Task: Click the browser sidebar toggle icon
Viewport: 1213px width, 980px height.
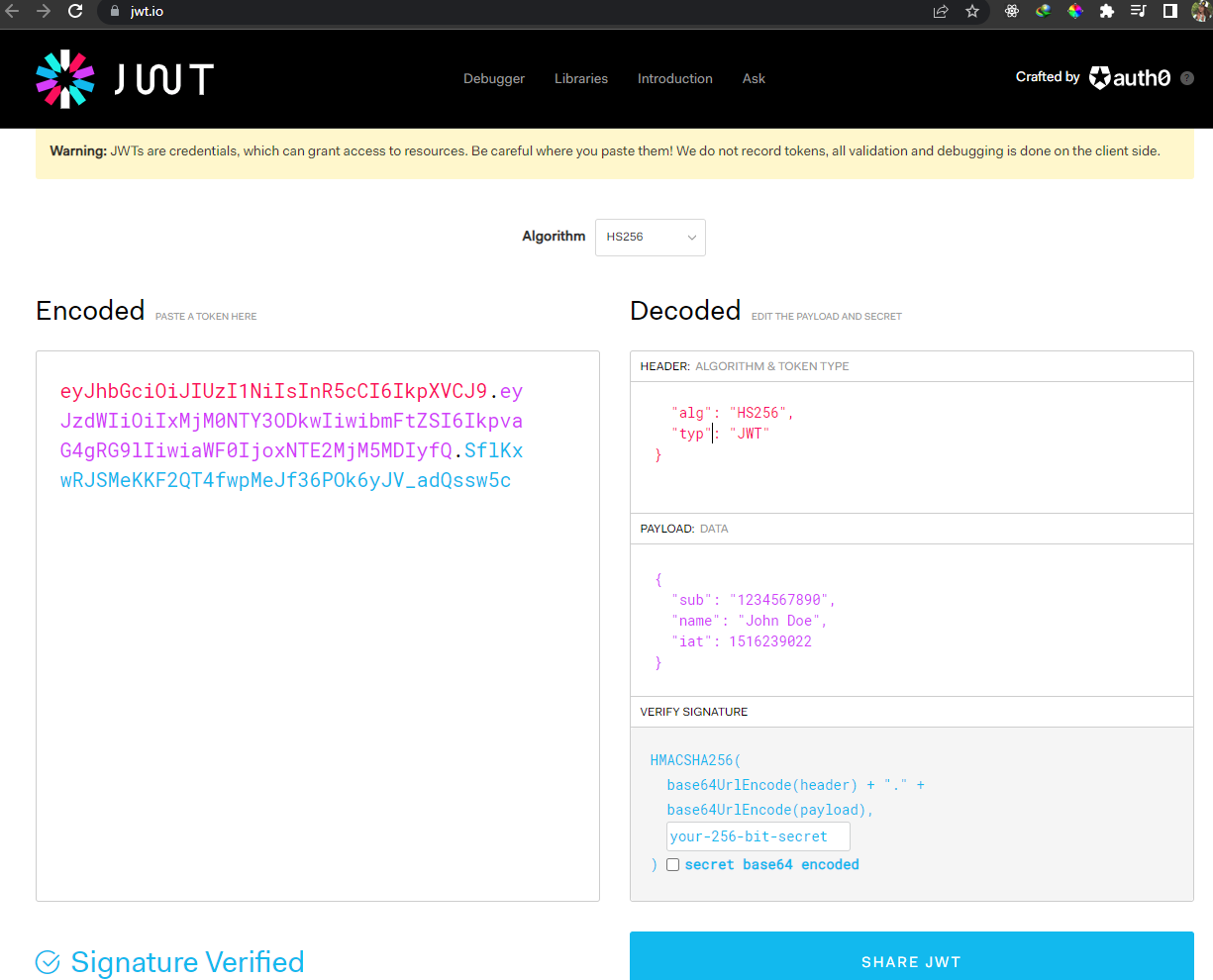Action: (x=1169, y=13)
